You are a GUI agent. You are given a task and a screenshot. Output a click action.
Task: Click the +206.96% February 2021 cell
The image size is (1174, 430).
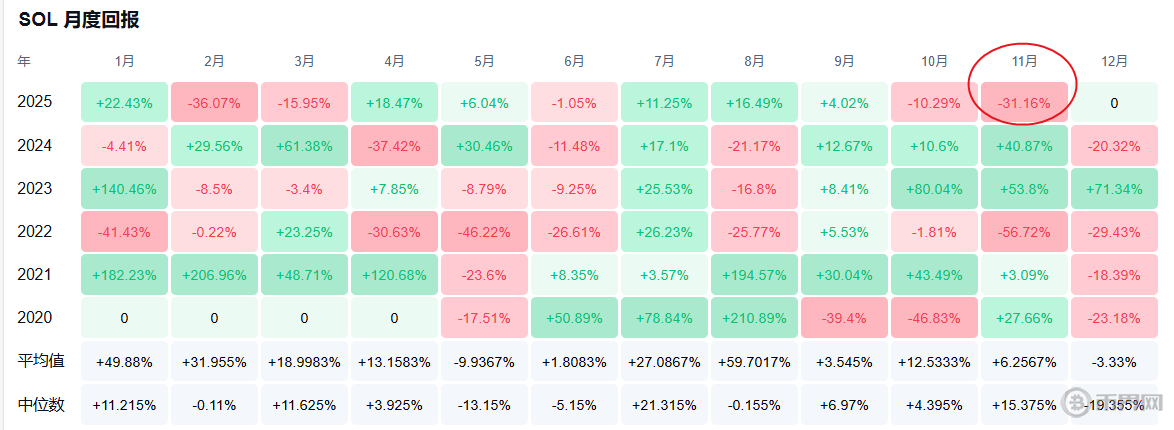[x=214, y=274]
